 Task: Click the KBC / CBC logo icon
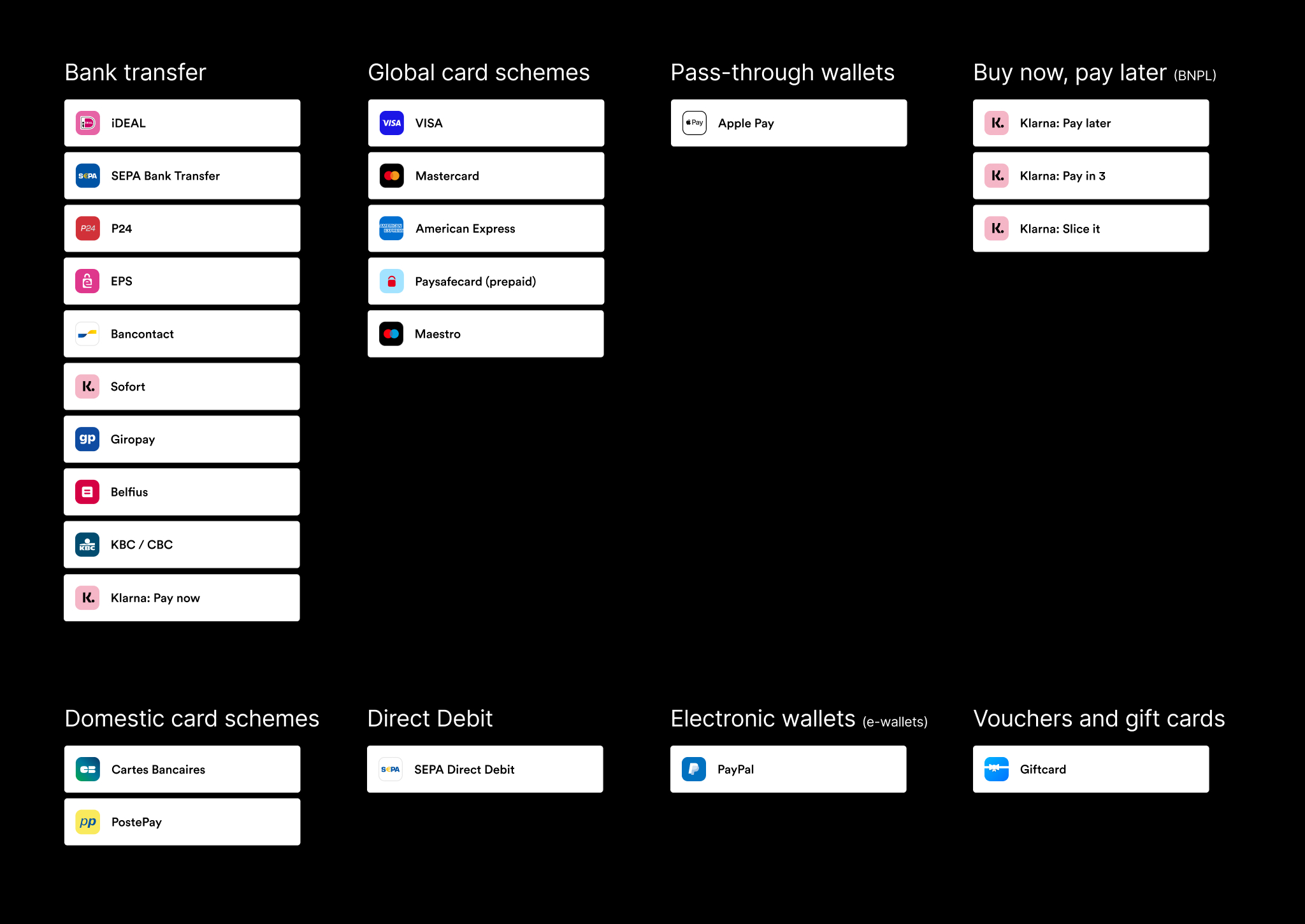click(87, 545)
